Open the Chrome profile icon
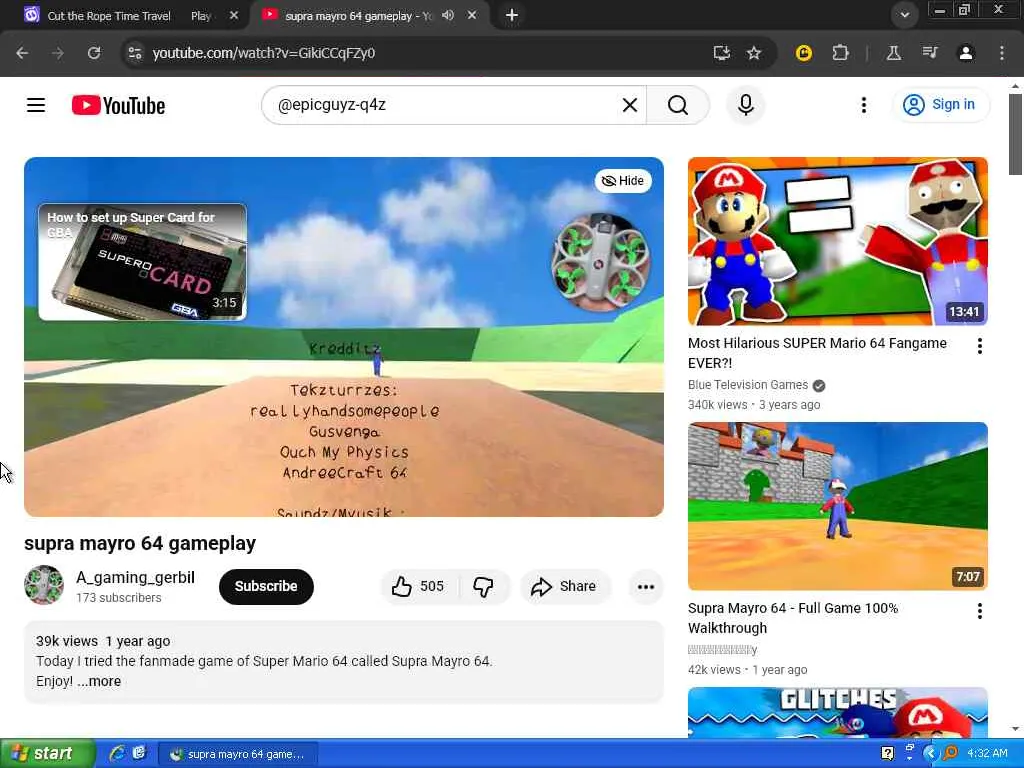The image size is (1024, 768). (966, 53)
